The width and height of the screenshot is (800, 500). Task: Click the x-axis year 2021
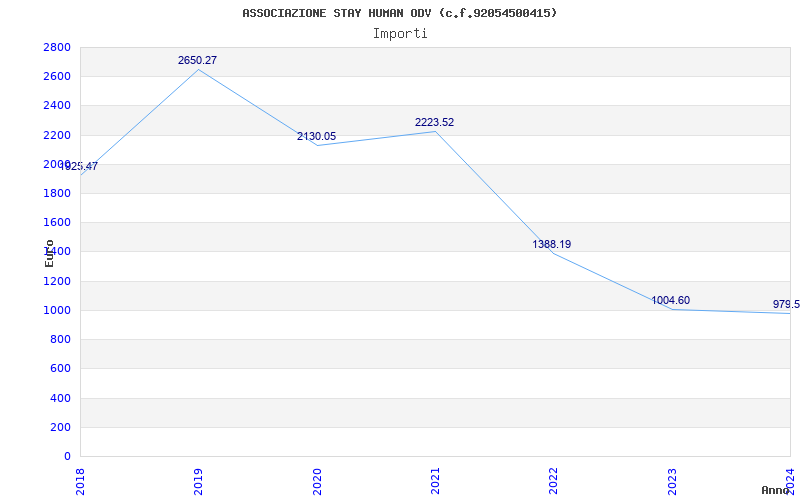(435, 481)
